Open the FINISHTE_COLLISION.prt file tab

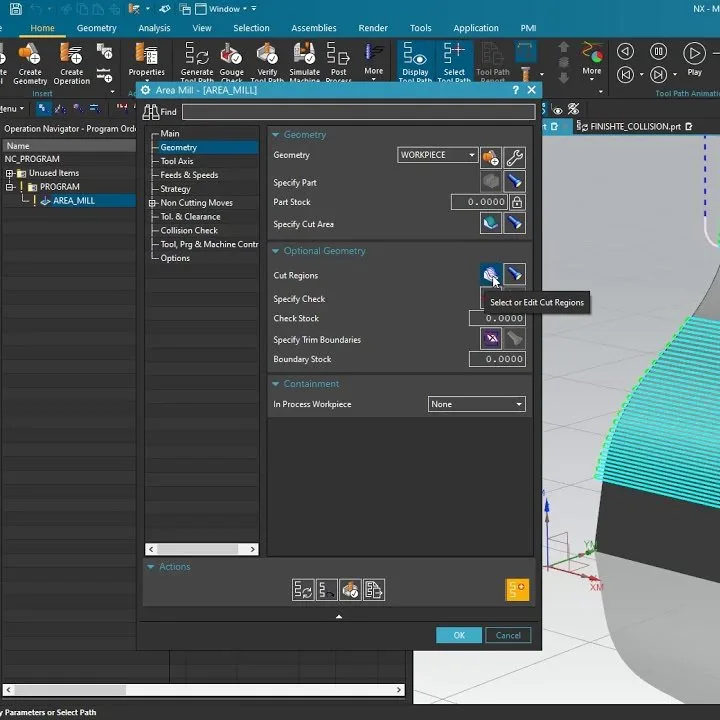pyautogui.click(x=634, y=126)
